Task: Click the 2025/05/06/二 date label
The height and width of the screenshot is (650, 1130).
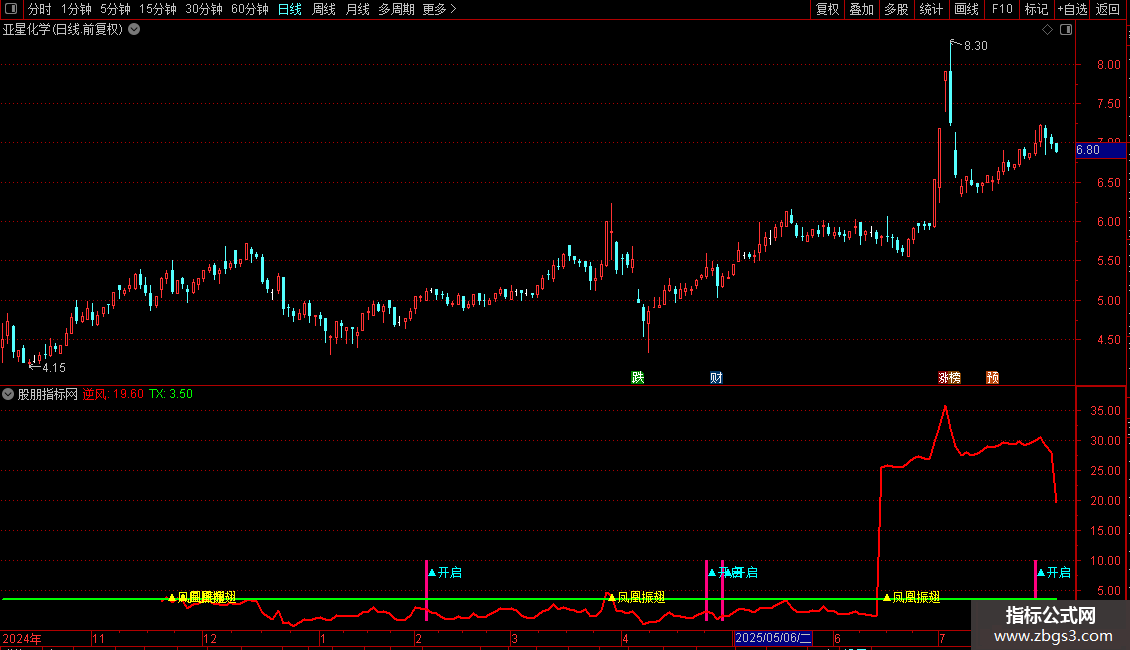Action: click(773, 638)
